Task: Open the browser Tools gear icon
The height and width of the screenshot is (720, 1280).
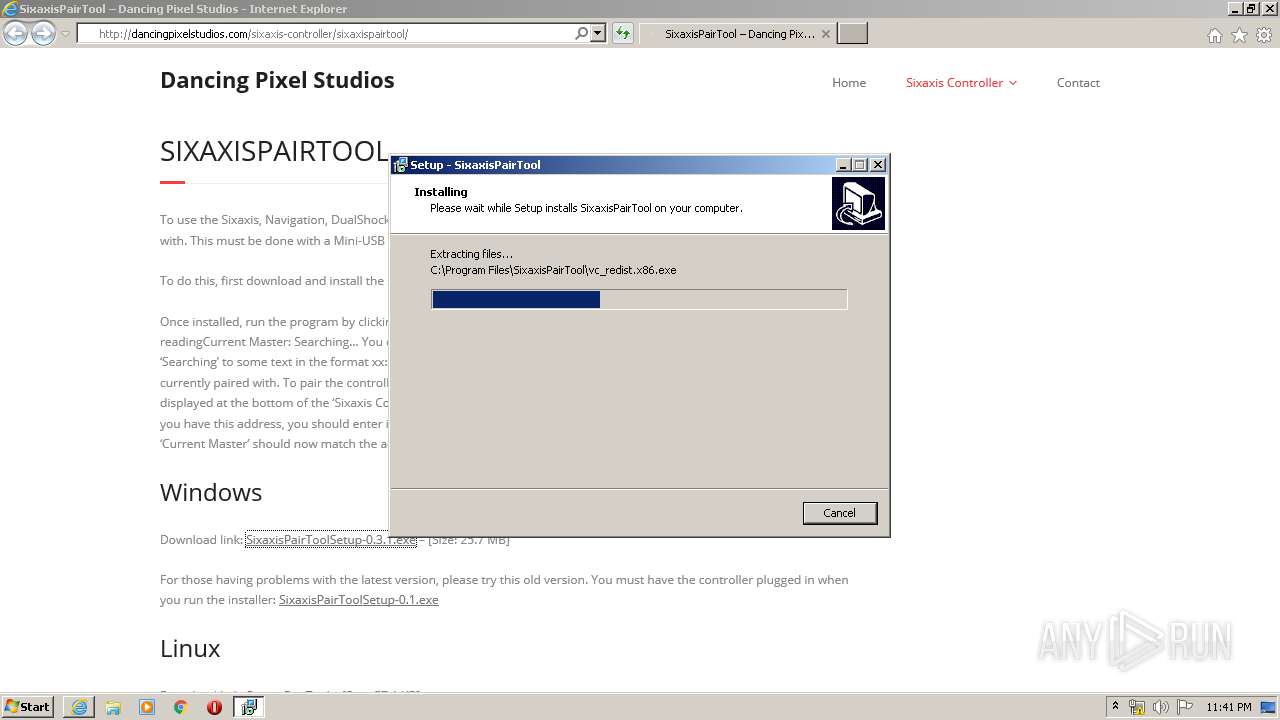Action: 1264,35
